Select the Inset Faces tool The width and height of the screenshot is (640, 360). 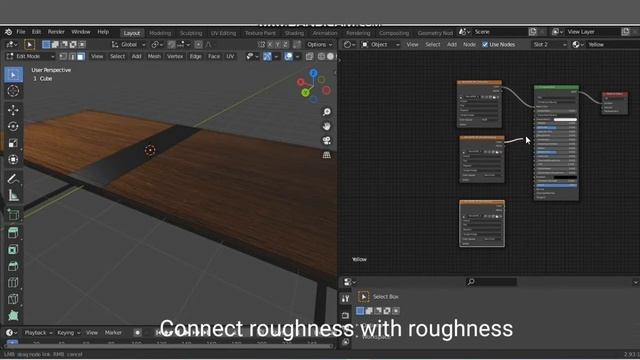pos(13,249)
